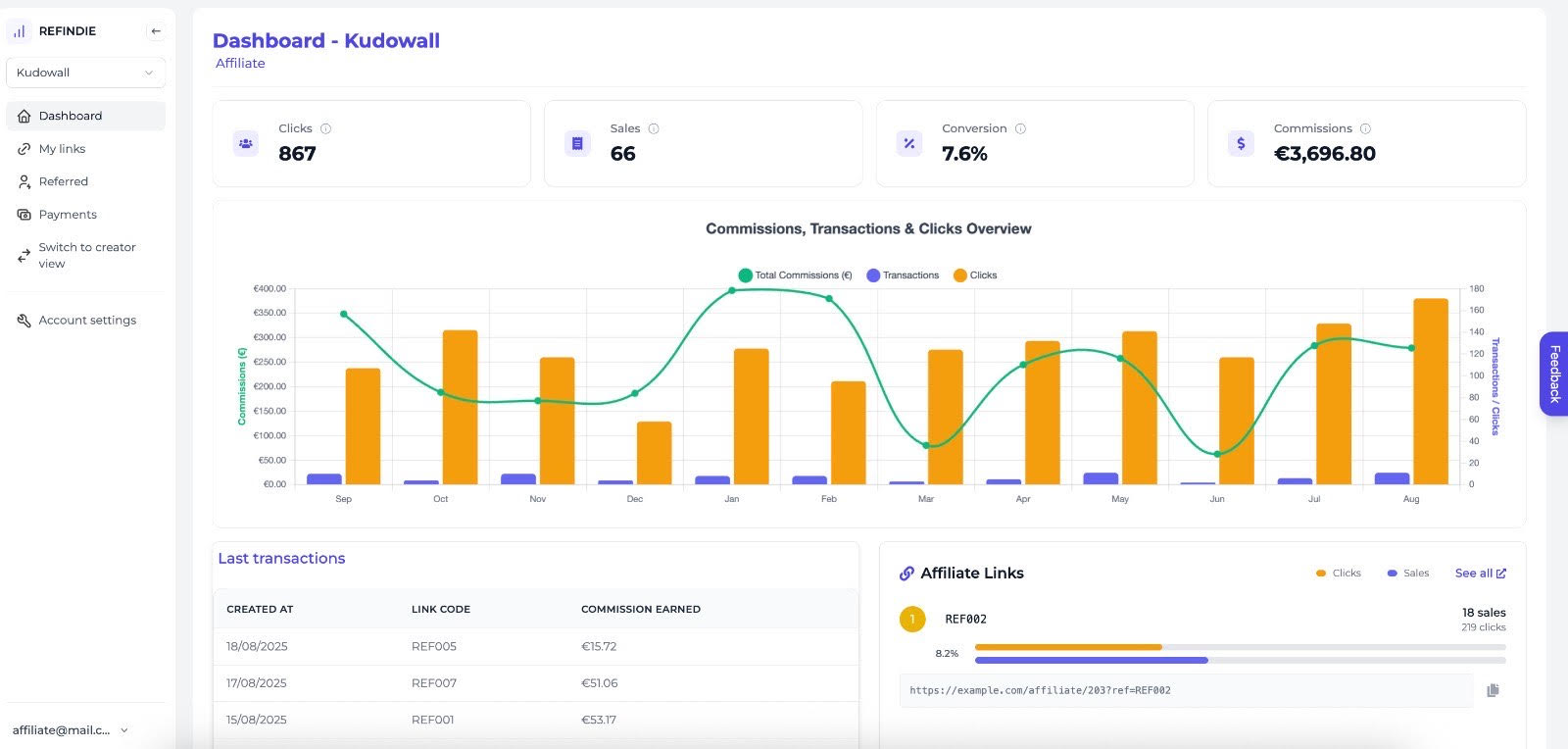Click the switch view arrows icon
Viewport: 1568px width, 749px height.
[24, 256]
